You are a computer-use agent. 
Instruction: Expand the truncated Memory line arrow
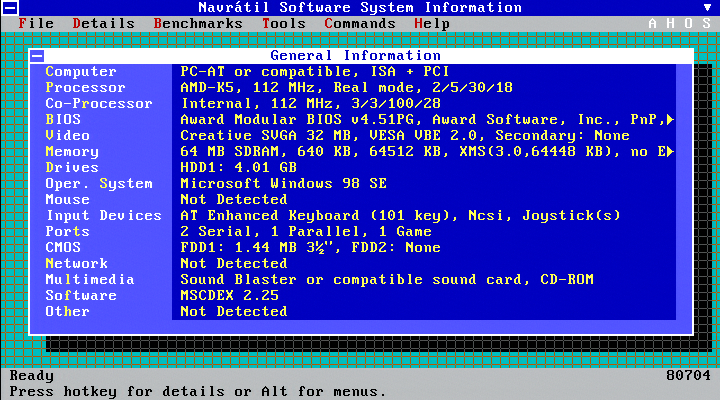tap(670, 152)
